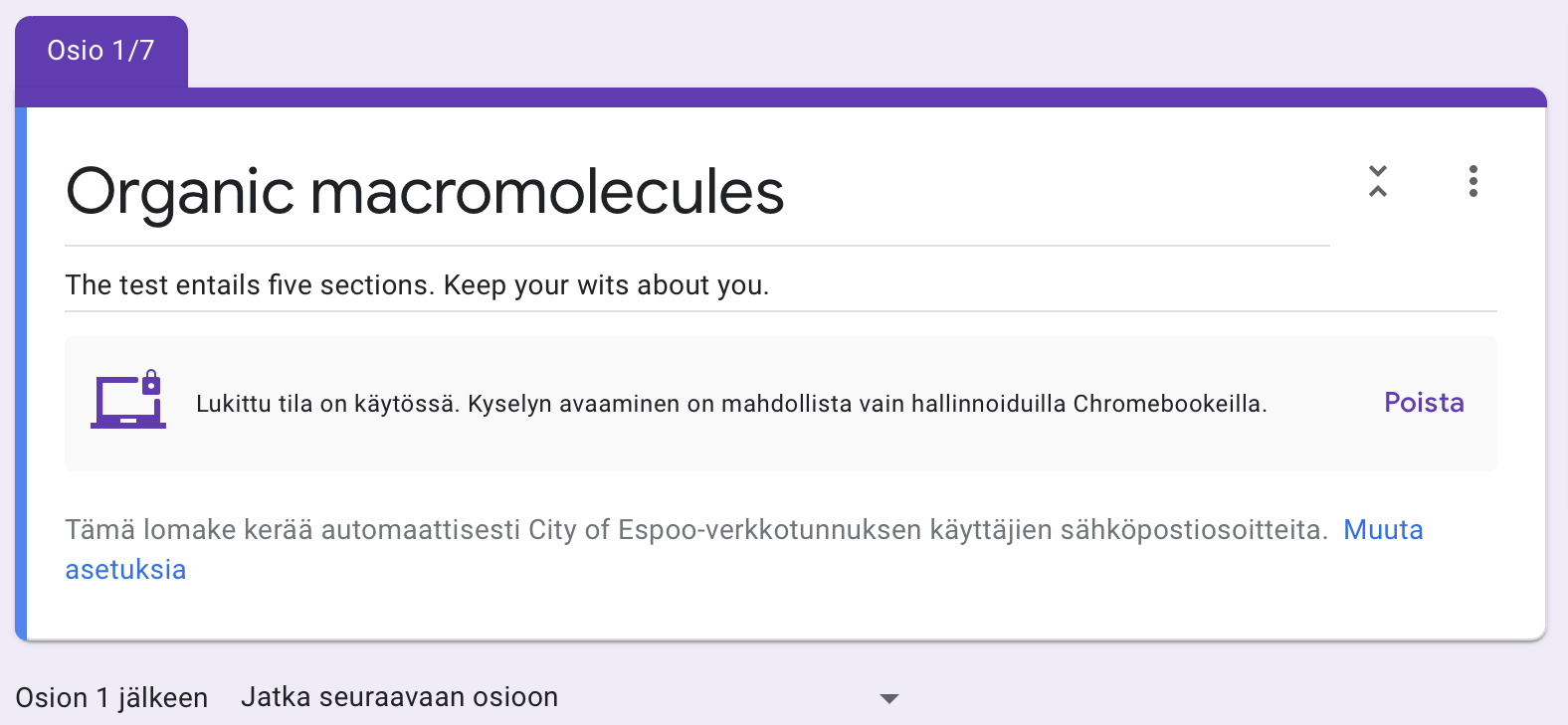Expand the 'Jatka seuraavaan osioon' selector
The width and height of the screenshot is (1568, 725).
399,697
